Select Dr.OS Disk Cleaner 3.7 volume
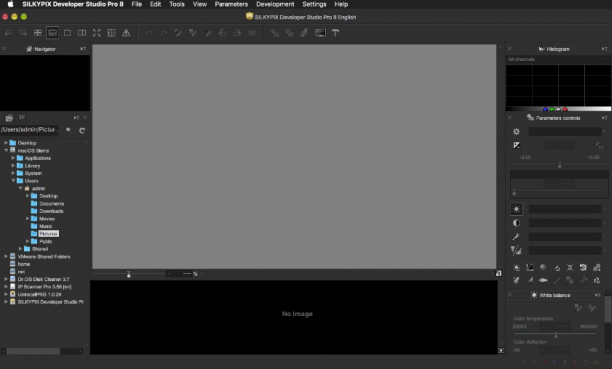 click(x=43, y=279)
